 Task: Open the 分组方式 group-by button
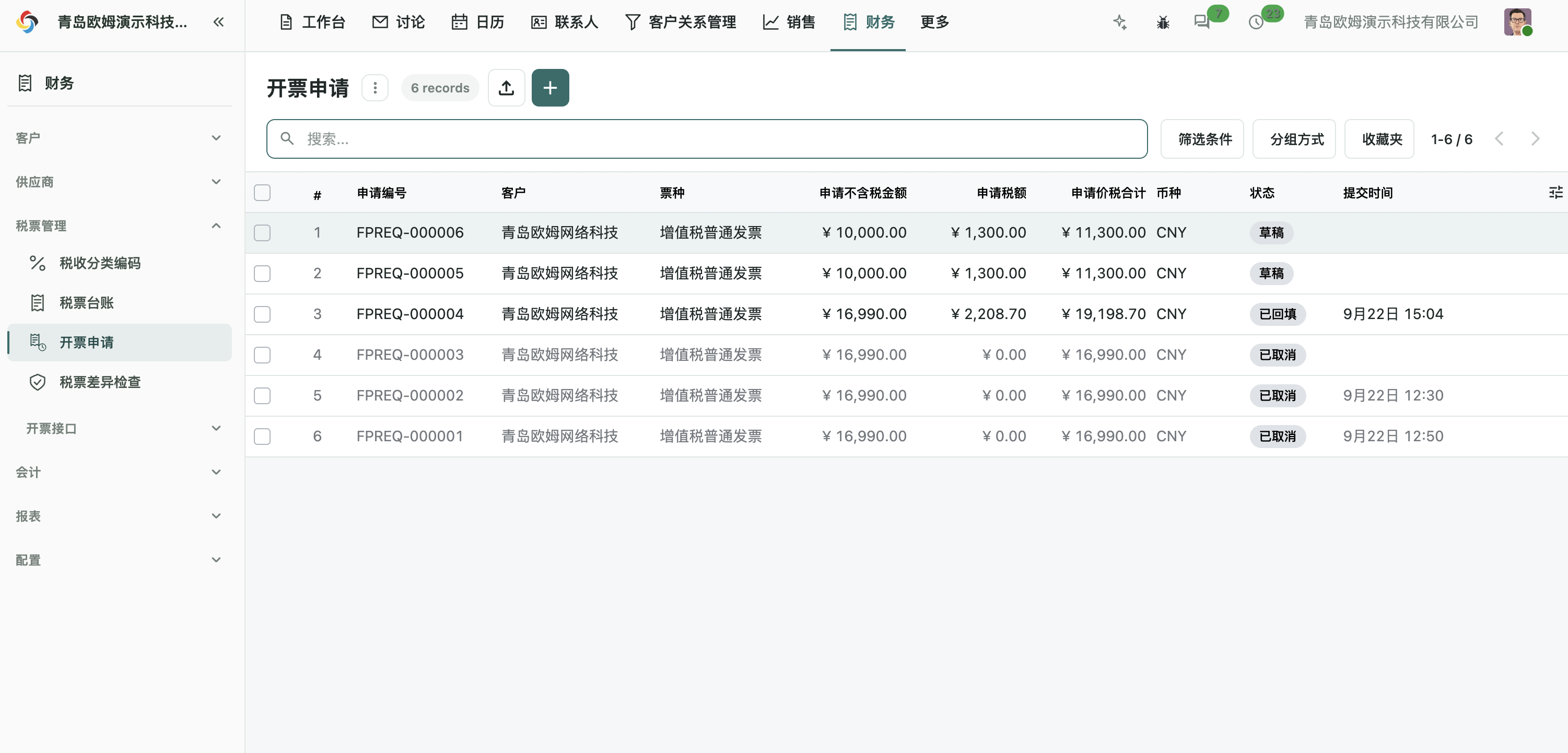click(1294, 139)
